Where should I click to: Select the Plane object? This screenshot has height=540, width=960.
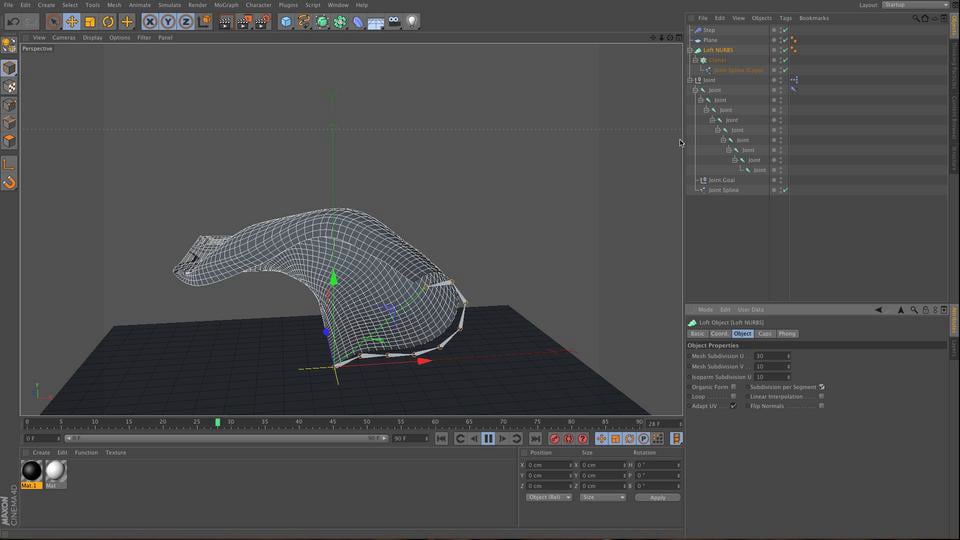point(710,40)
